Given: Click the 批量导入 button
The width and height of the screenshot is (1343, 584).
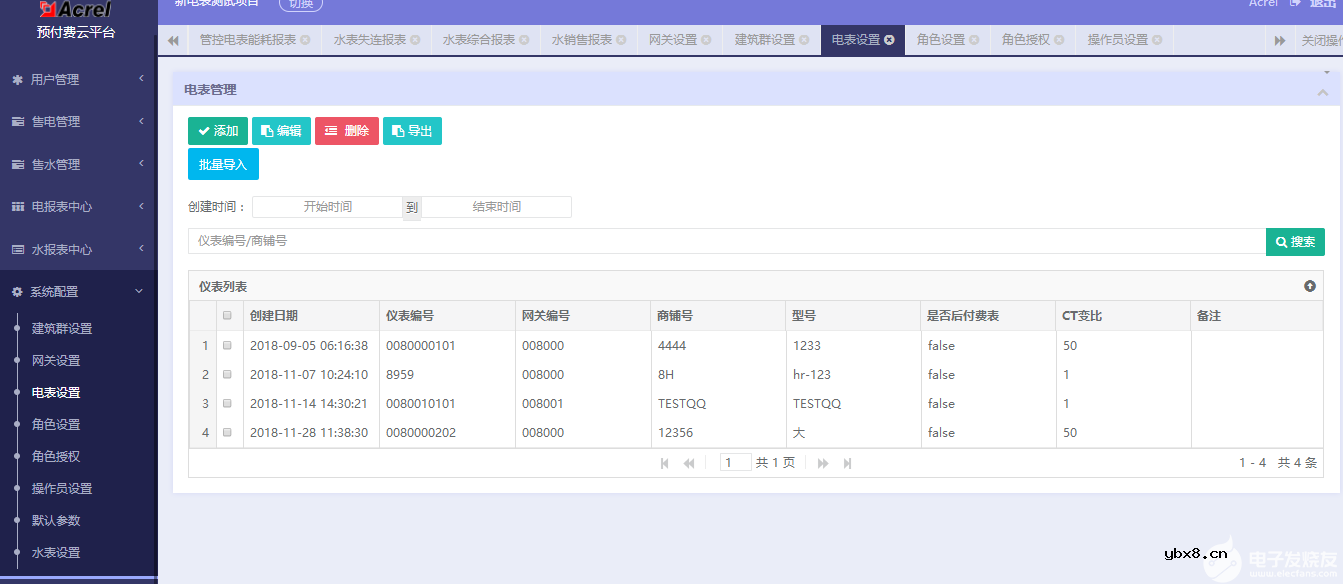Looking at the screenshot, I should click(222, 164).
